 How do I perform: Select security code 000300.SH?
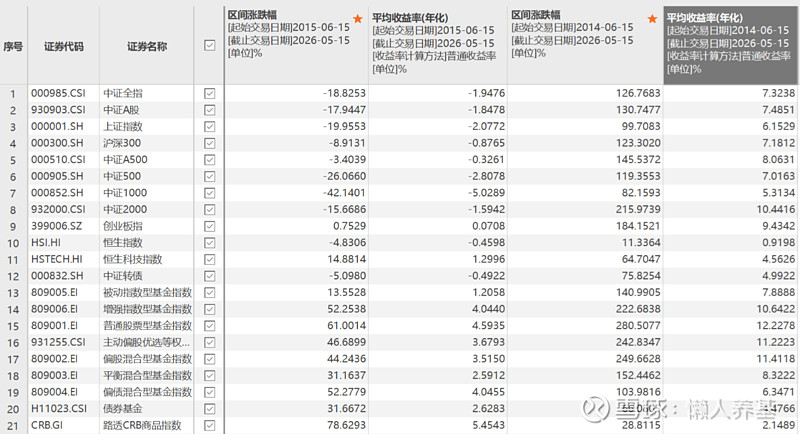coord(57,143)
